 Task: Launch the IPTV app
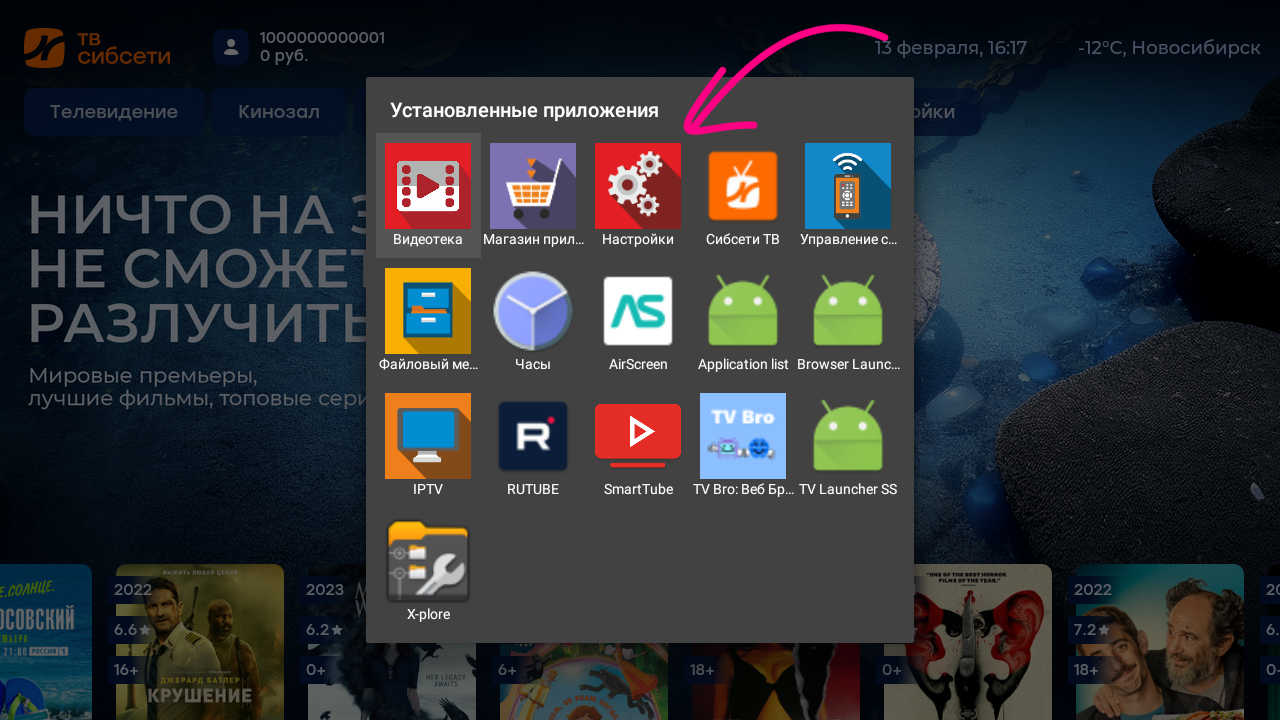click(428, 445)
